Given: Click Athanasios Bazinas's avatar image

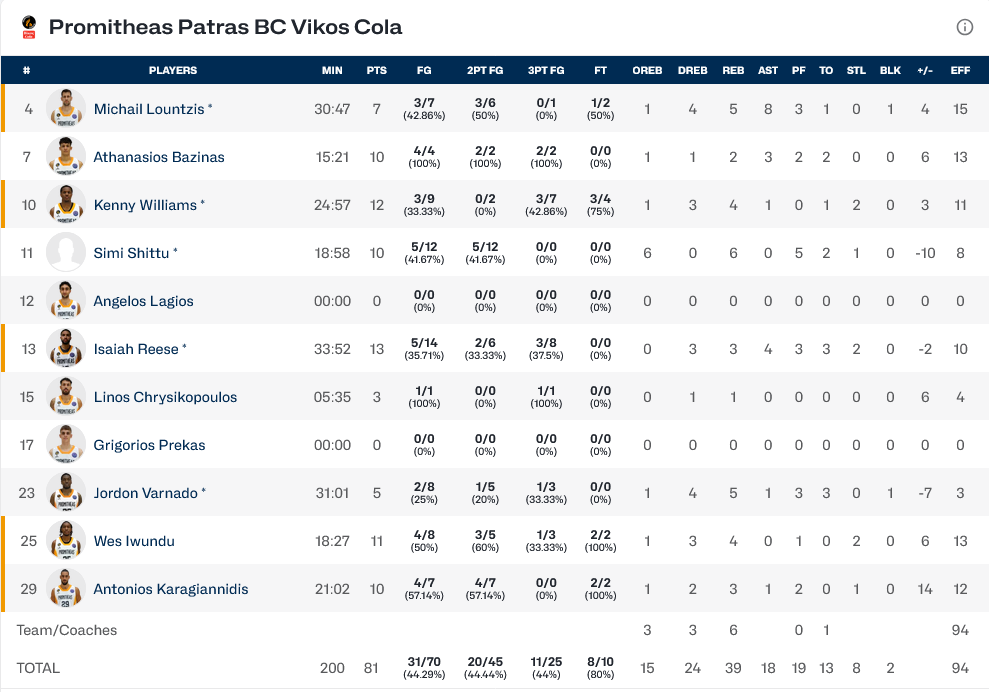Looking at the screenshot, I should click(65, 157).
